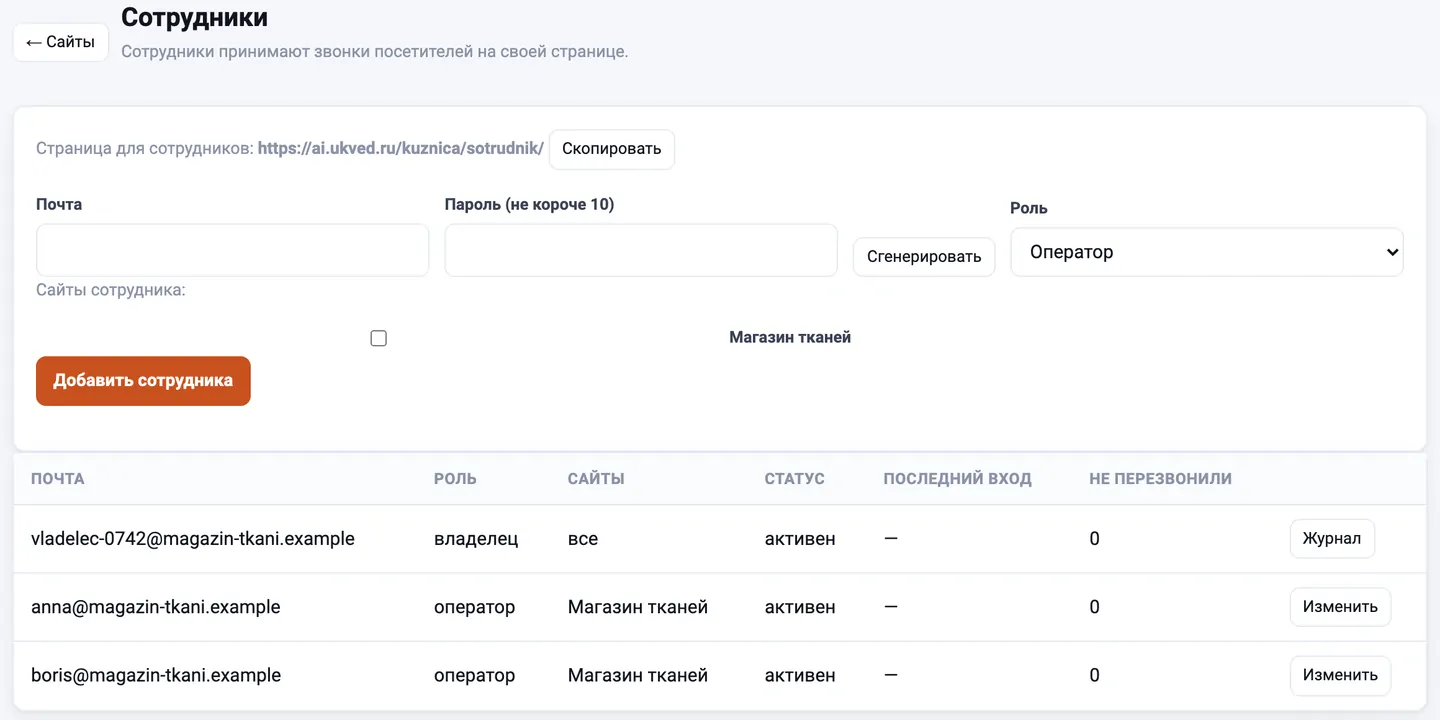This screenshot has width=1440, height=720.
Task: Click the владелец role cell
Action: coord(476,539)
